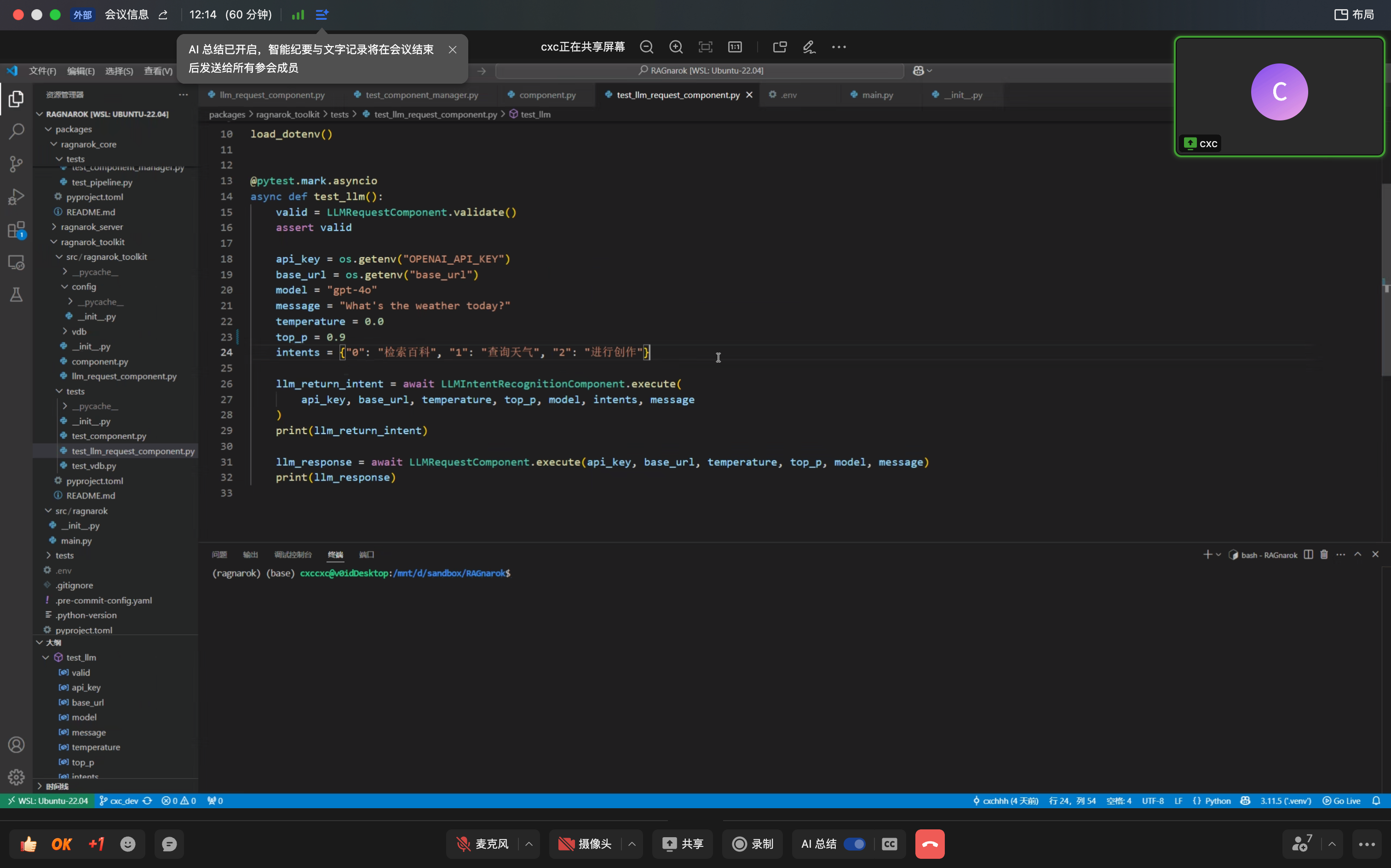Open the Source Control view icon
Image resolution: width=1391 pixels, height=868 pixels.
coord(16,164)
